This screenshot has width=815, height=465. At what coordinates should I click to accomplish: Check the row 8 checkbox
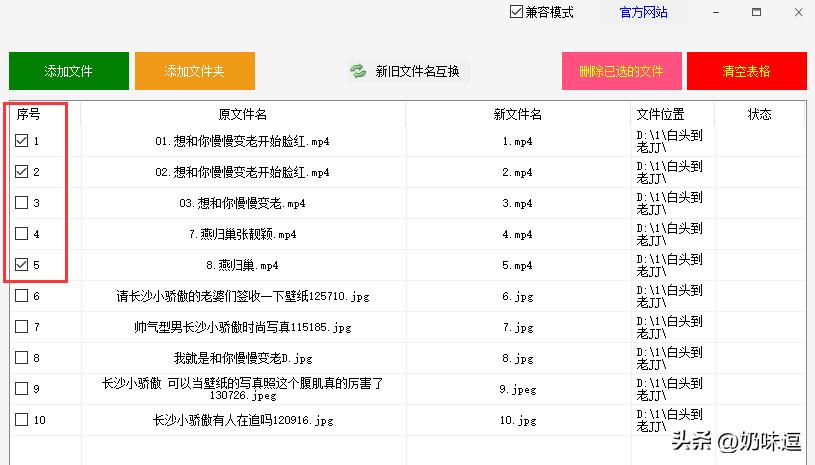21,357
